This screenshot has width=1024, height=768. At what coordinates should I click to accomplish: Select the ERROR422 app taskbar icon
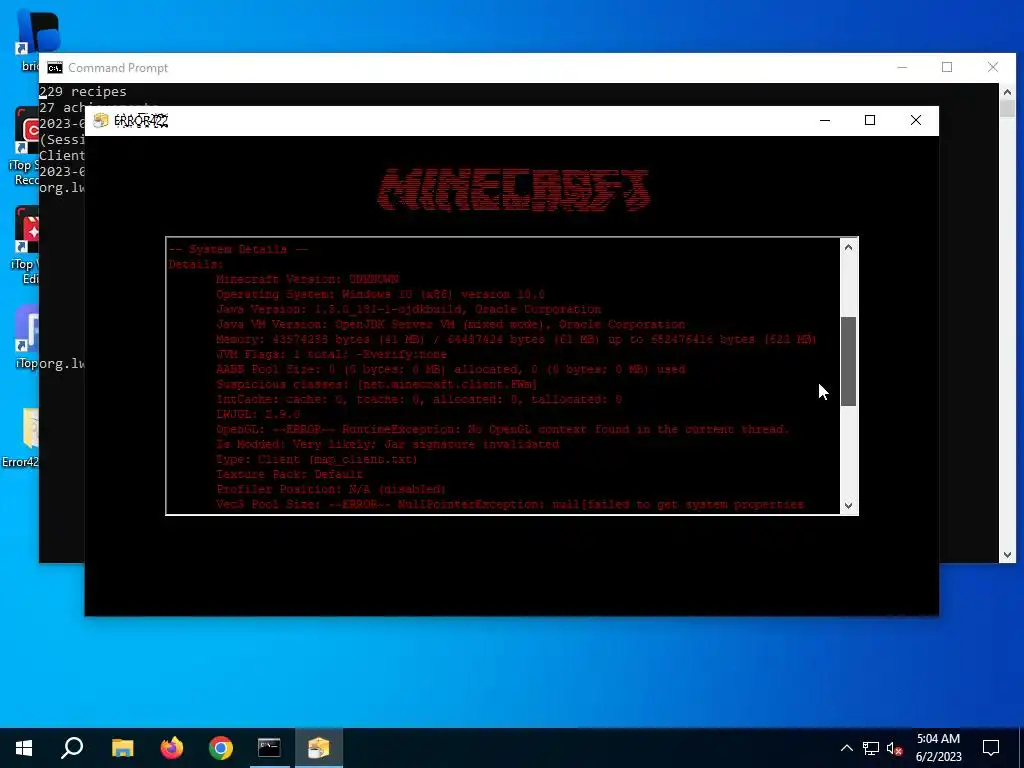(x=319, y=748)
